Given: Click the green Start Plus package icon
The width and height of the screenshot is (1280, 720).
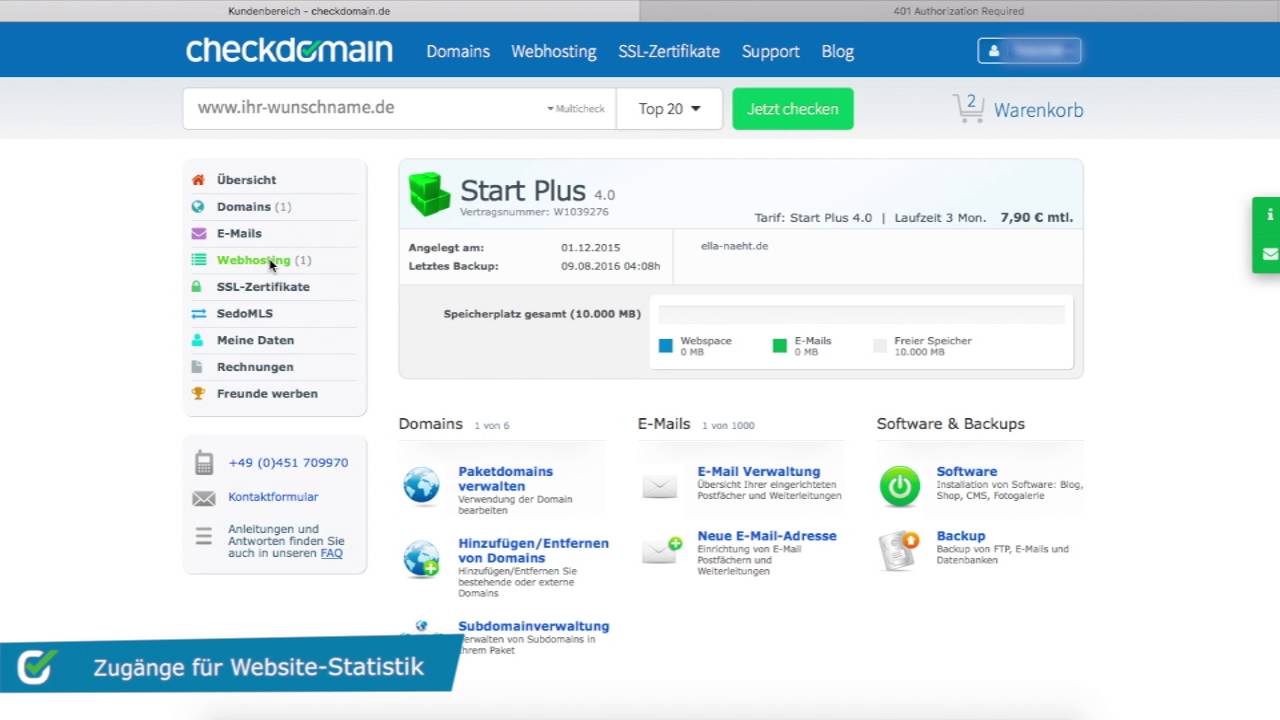Looking at the screenshot, I should click(x=430, y=194).
